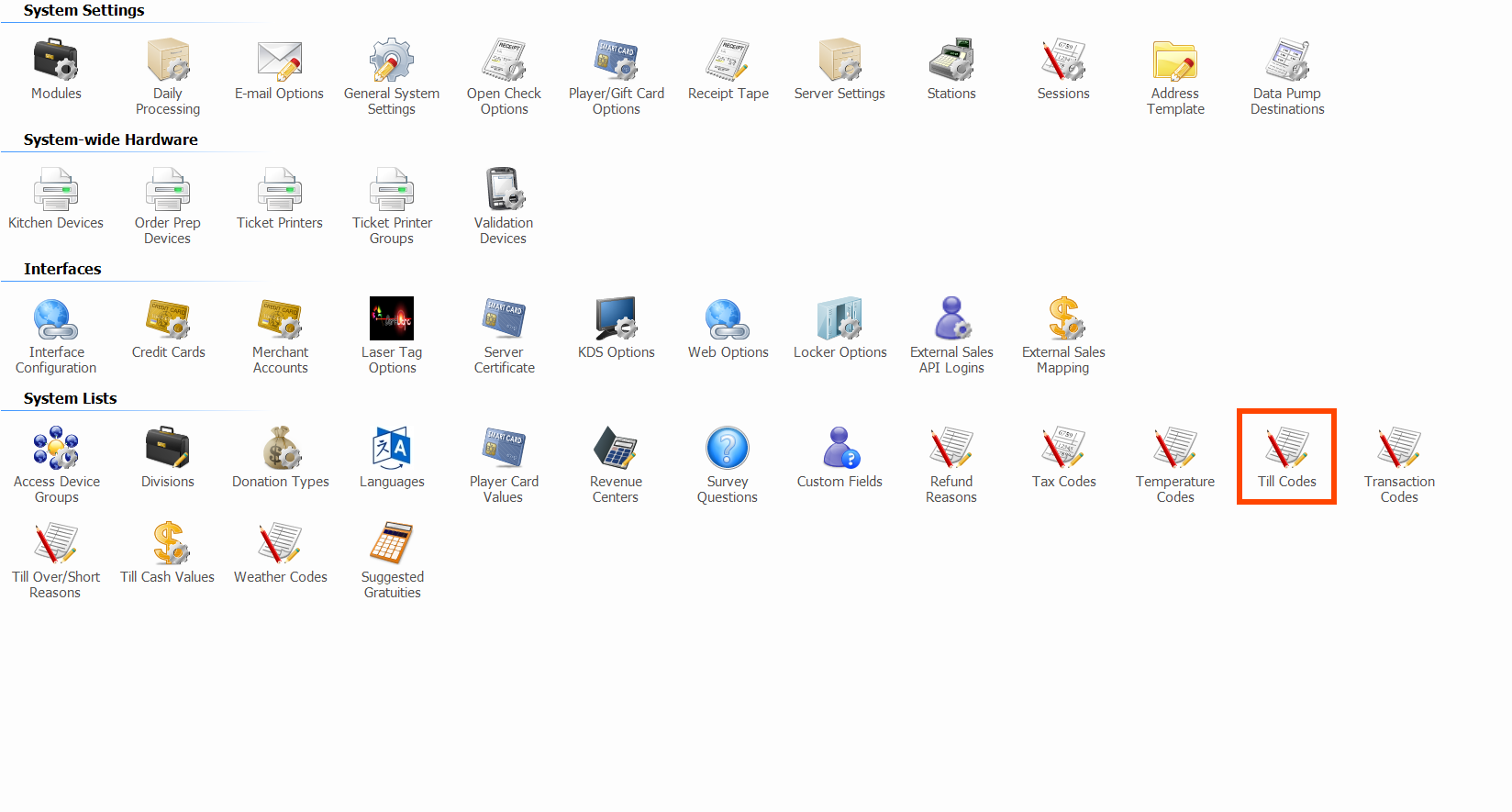This screenshot has height=812, width=1512.
Task: Open the Languages list
Action: click(392, 450)
